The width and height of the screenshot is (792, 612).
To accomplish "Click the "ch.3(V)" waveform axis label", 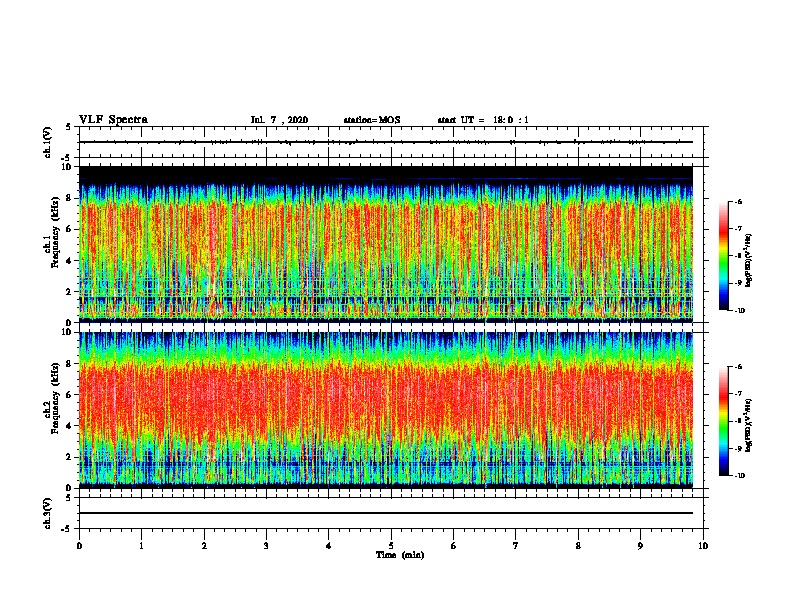I will 48,513.
